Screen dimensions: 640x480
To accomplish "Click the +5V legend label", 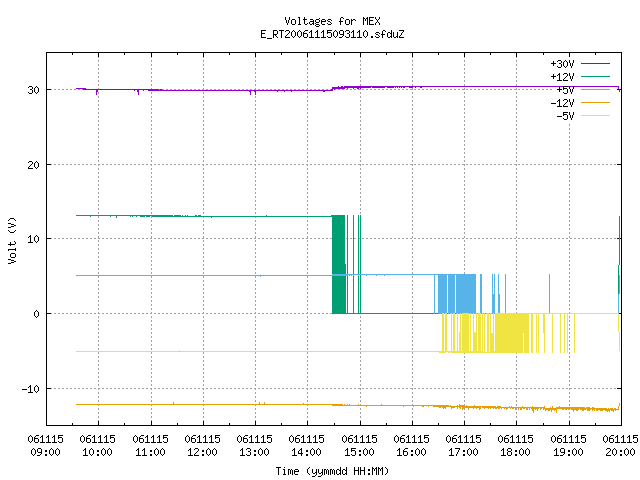I will tap(565, 90).
